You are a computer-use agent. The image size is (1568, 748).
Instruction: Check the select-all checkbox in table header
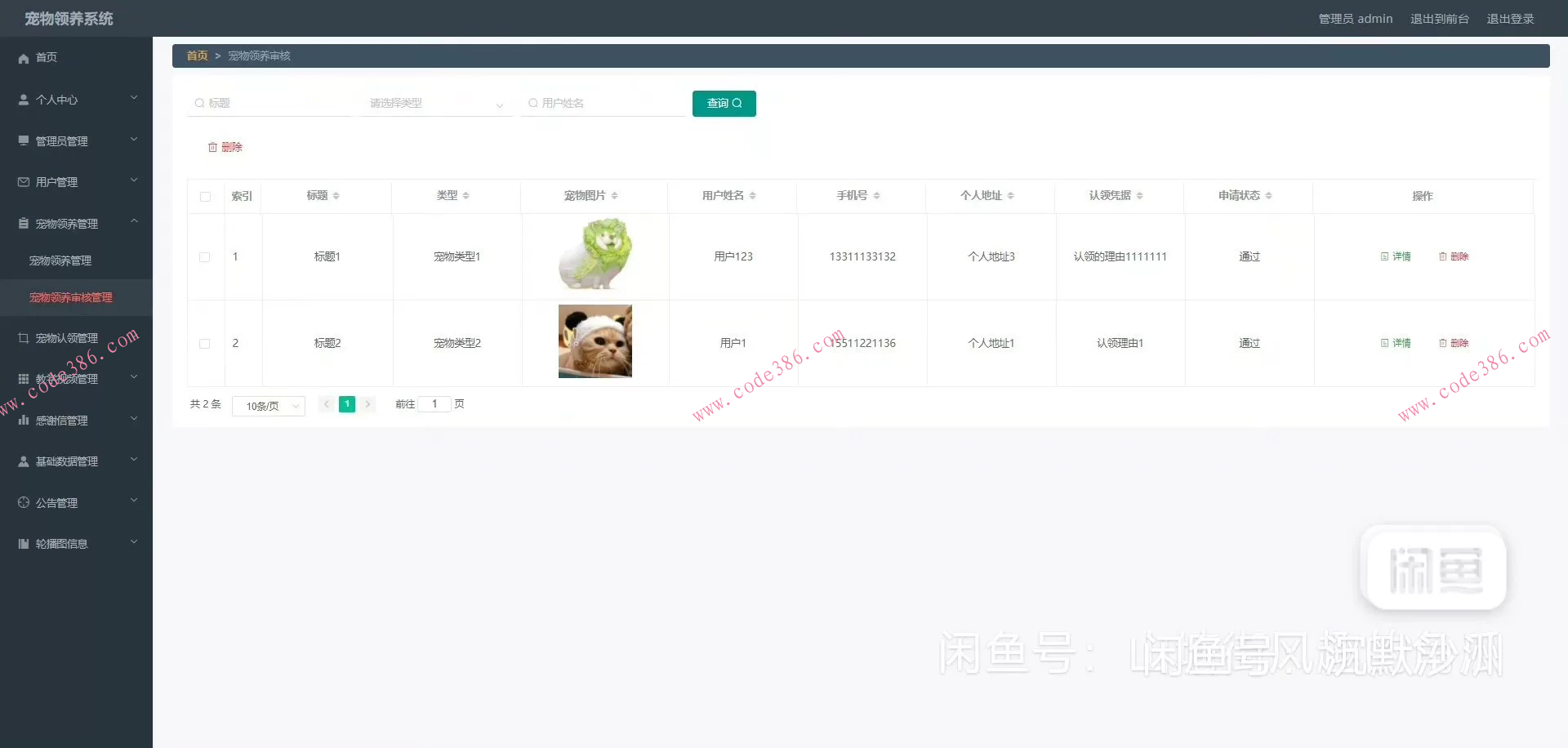[x=205, y=196]
